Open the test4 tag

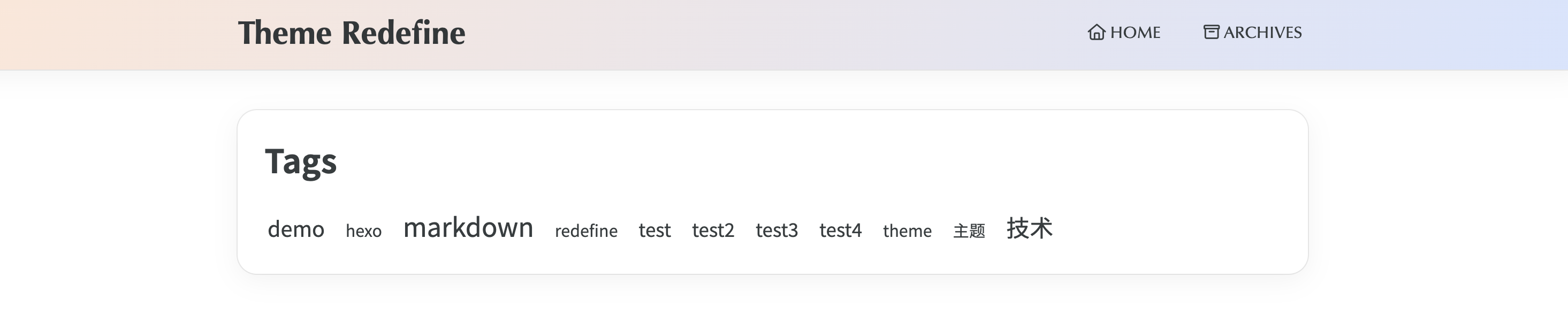(x=840, y=230)
